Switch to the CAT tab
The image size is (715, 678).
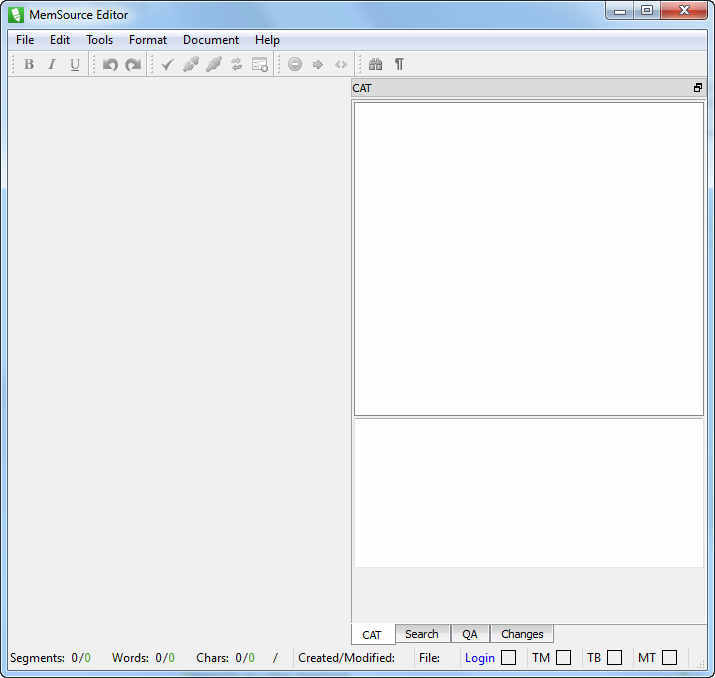(x=372, y=635)
